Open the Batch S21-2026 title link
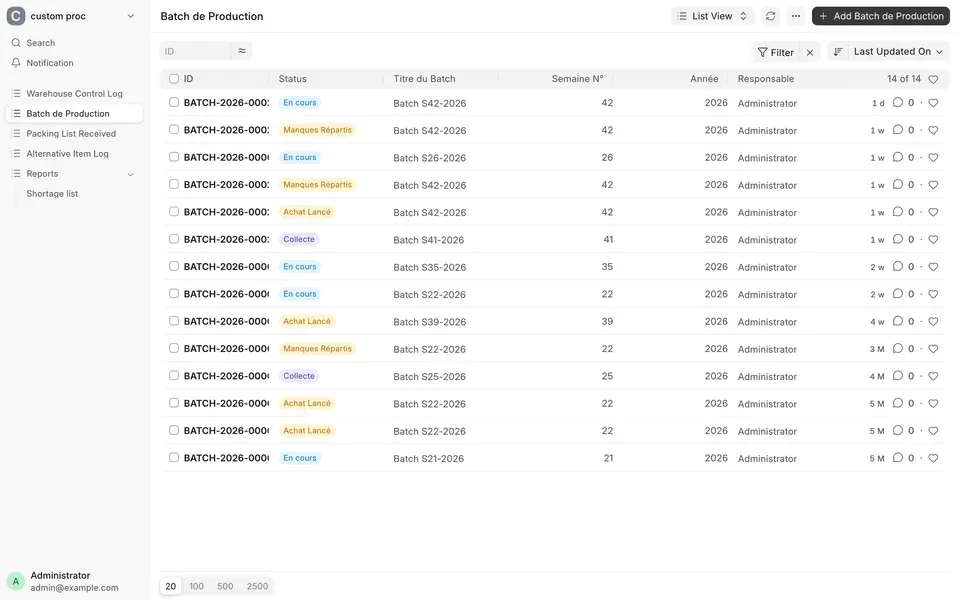Image resolution: width=960 pixels, height=600 pixels. [x=429, y=459]
